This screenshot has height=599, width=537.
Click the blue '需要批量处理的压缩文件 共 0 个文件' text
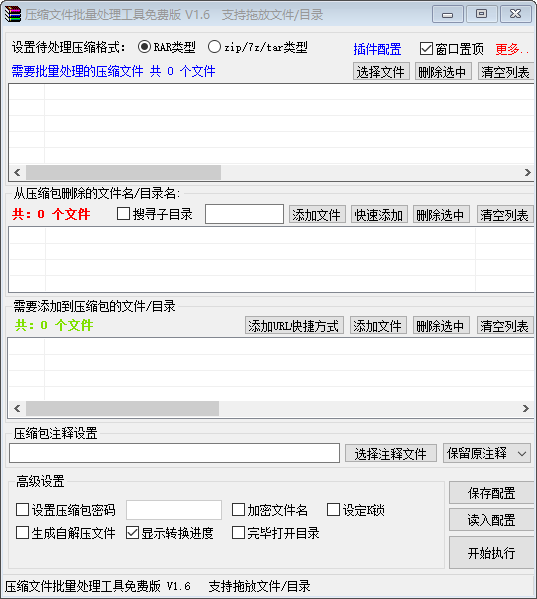tap(113, 71)
